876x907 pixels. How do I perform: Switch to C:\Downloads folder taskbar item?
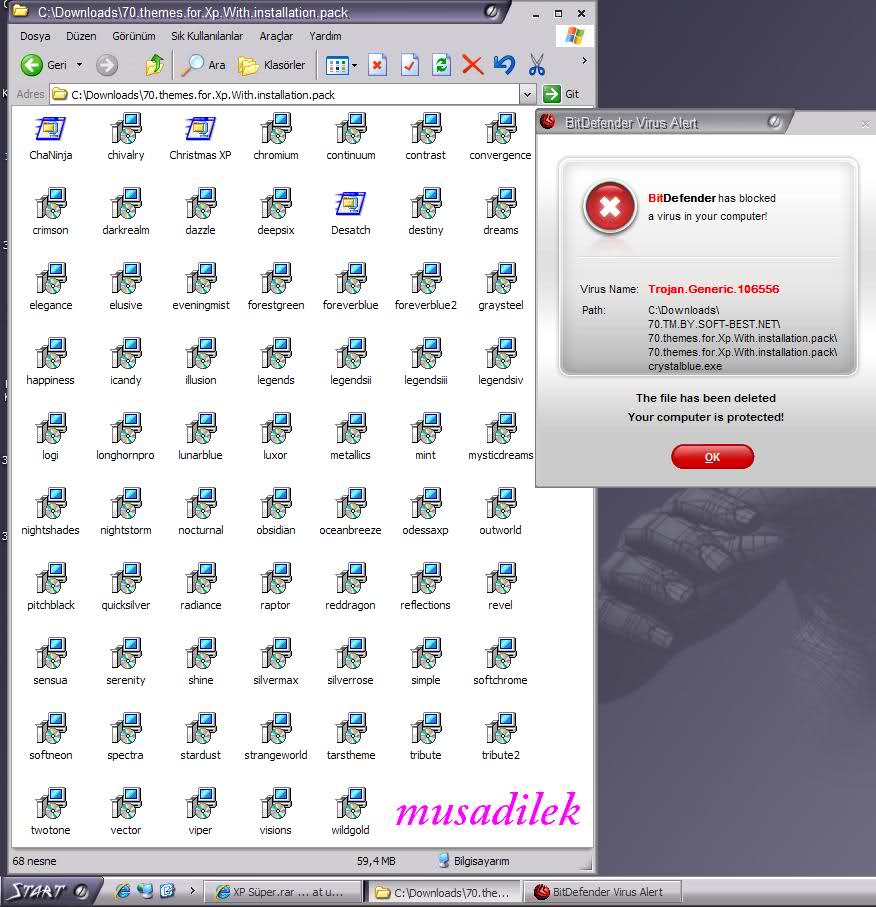pos(443,892)
